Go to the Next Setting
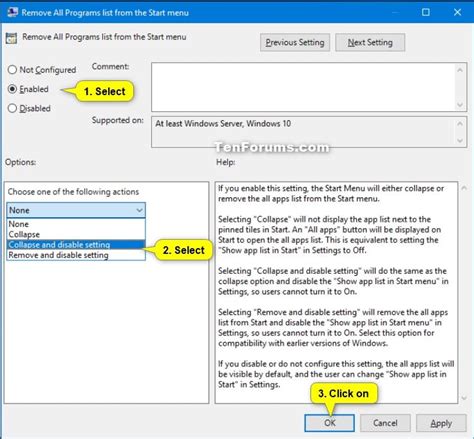The height and width of the screenshot is (439, 474). coord(370,42)
